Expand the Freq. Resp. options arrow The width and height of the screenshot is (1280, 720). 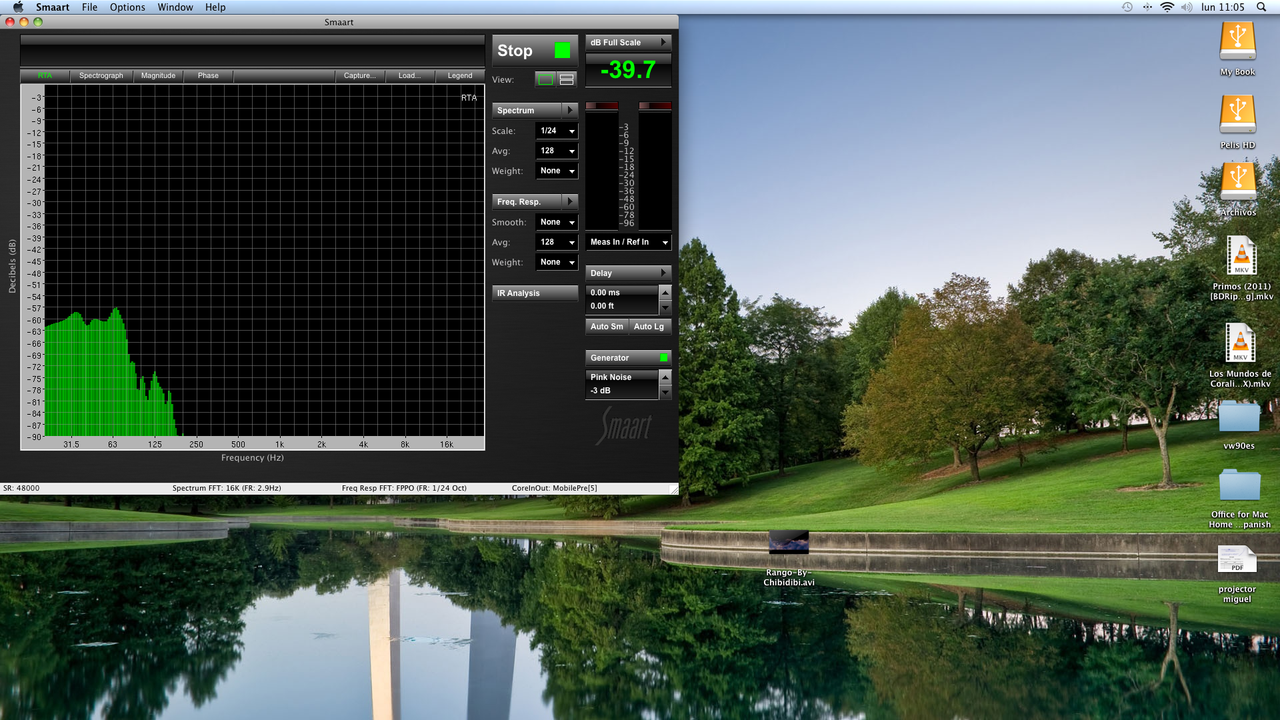[570, 202]
